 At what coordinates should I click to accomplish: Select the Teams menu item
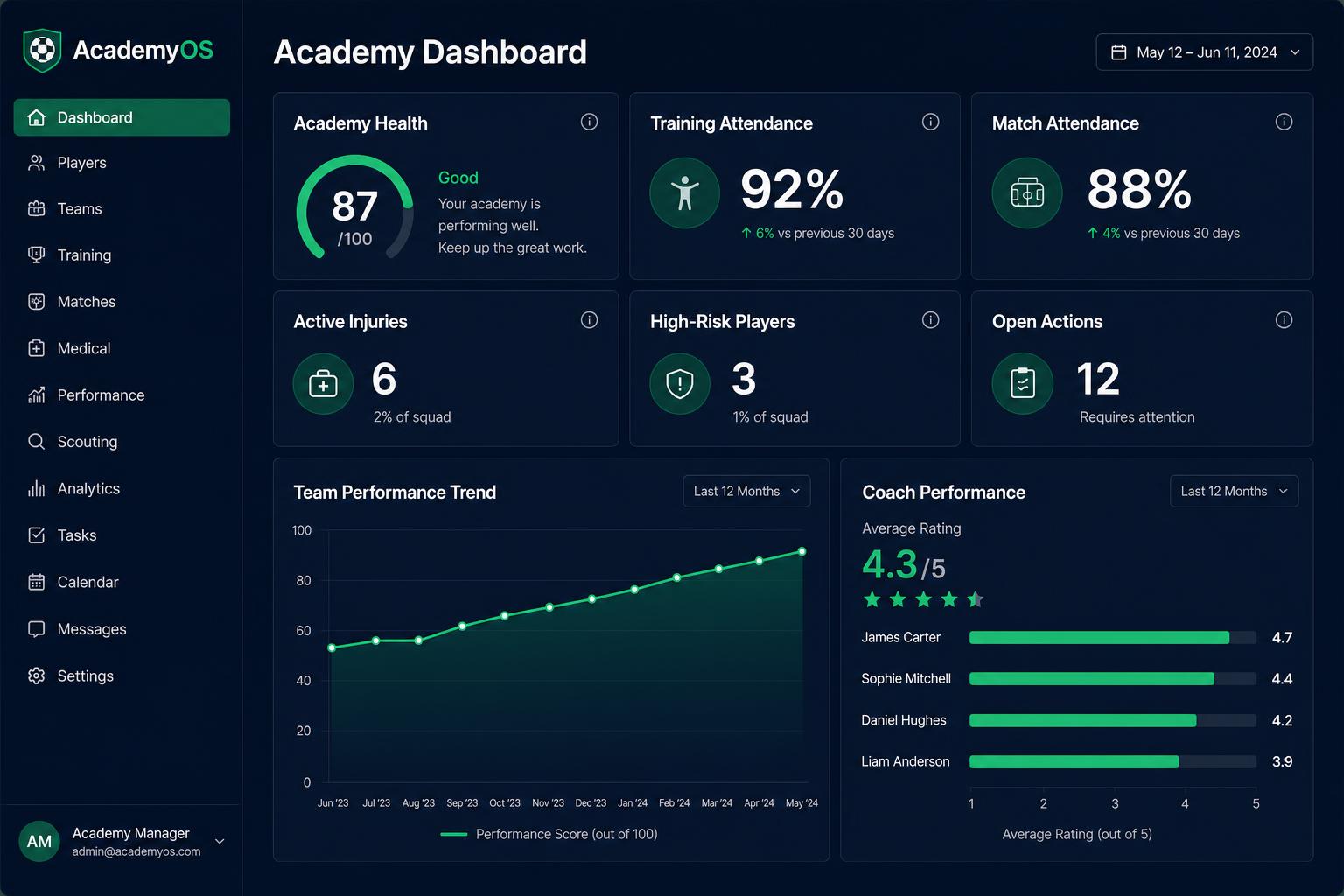[122, 208]
